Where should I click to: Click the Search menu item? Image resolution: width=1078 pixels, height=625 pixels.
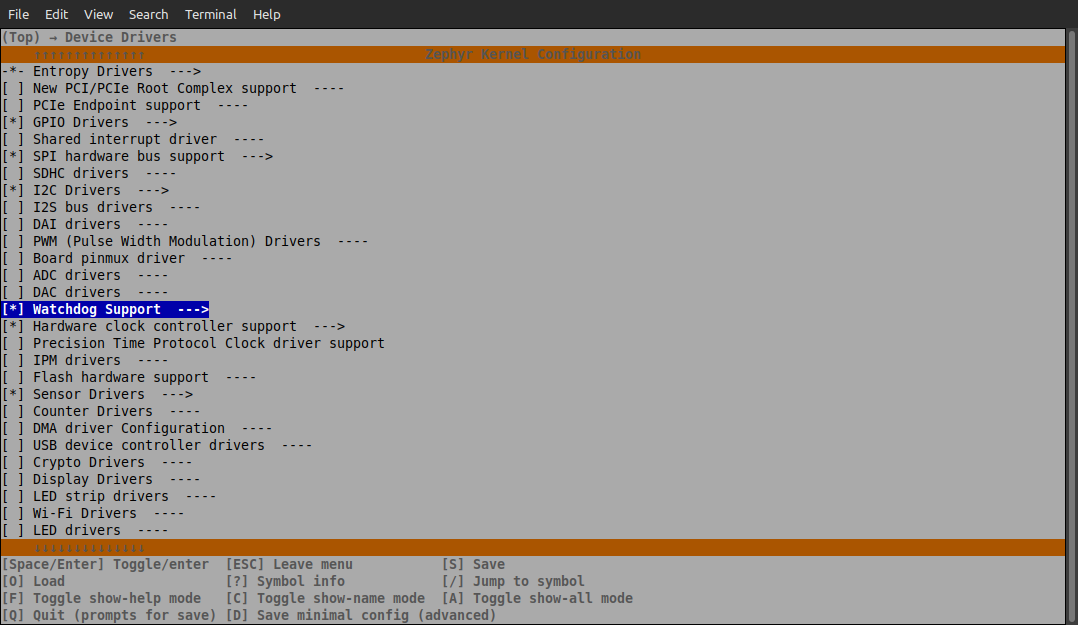click(148, 14)
